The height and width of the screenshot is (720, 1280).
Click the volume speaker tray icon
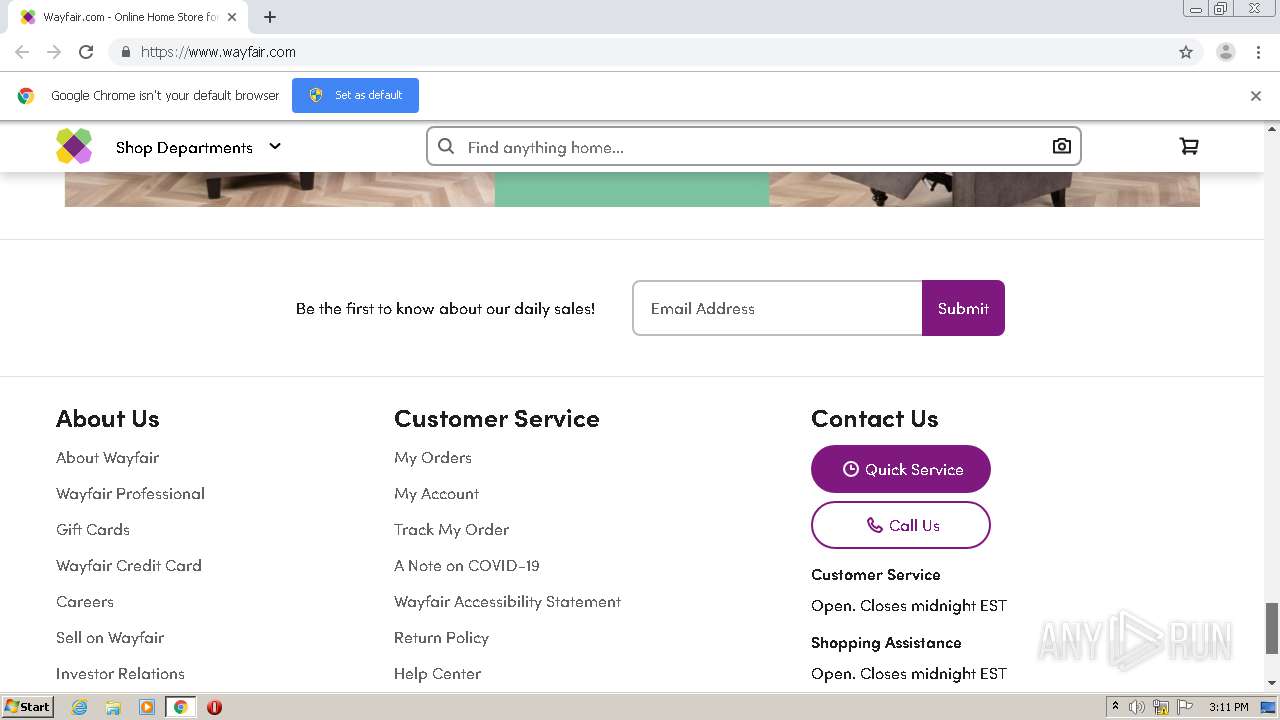tap(1137, 707)
